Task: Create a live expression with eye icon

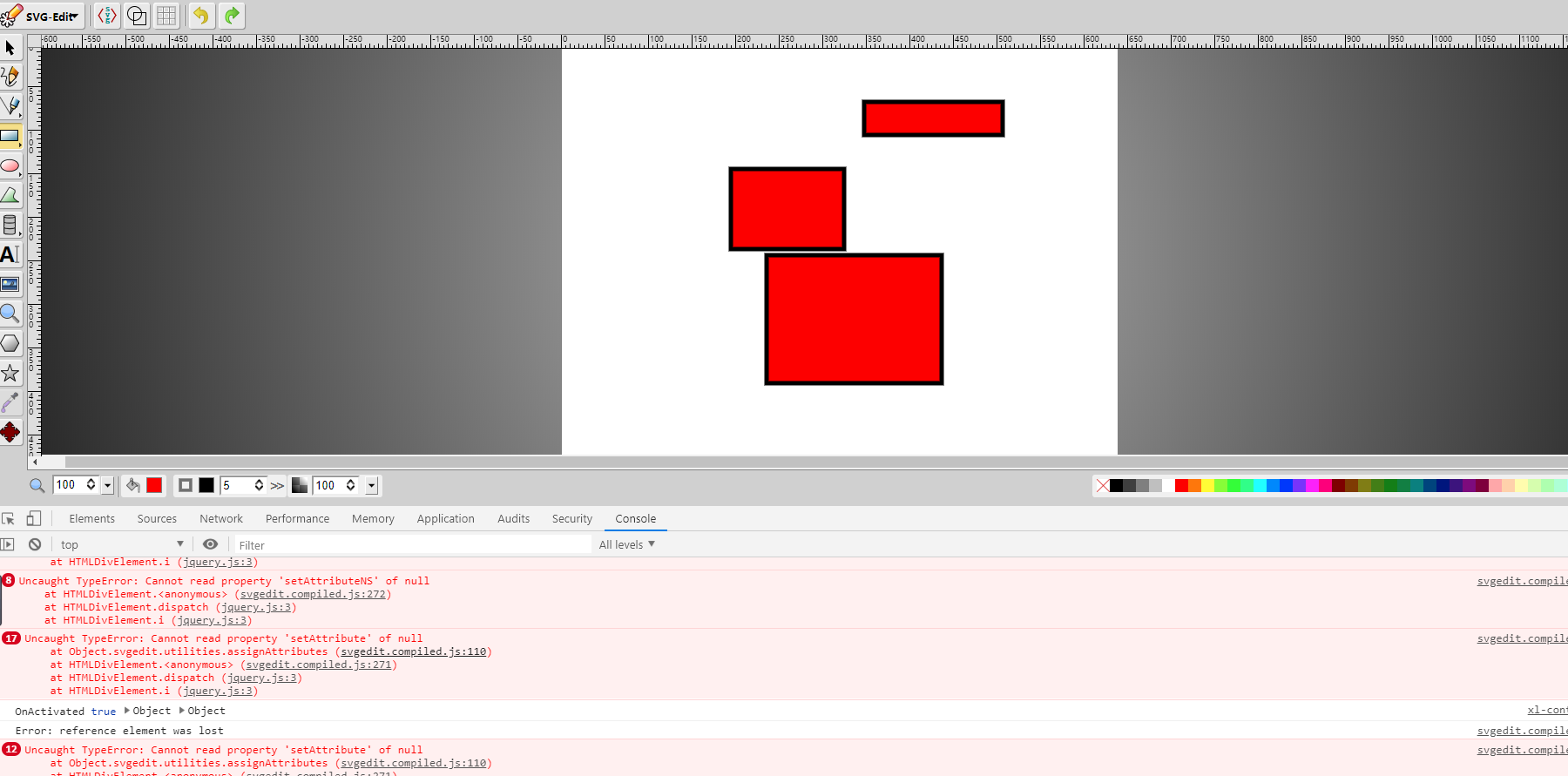Action: [211, 544]
